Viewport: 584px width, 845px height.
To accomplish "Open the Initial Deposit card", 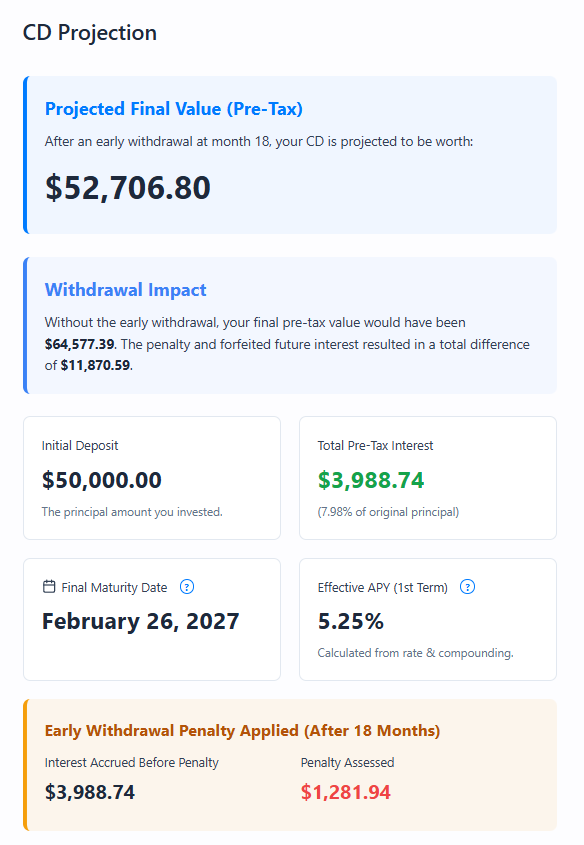I will (151, 478).
